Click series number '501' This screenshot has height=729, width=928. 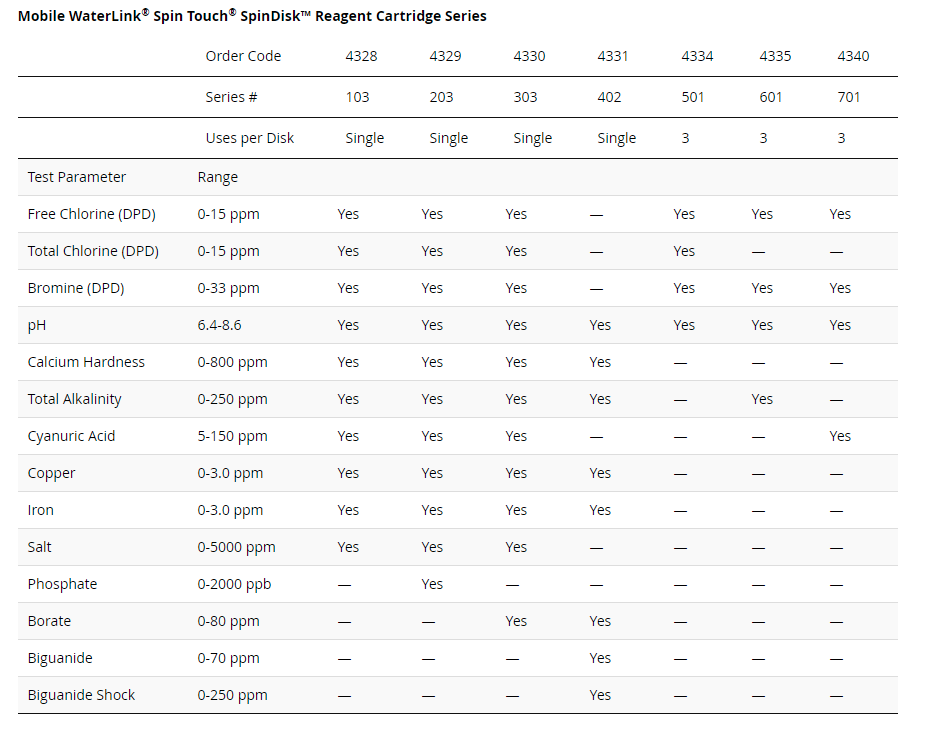pyautogui.click(x=693, y=97)
